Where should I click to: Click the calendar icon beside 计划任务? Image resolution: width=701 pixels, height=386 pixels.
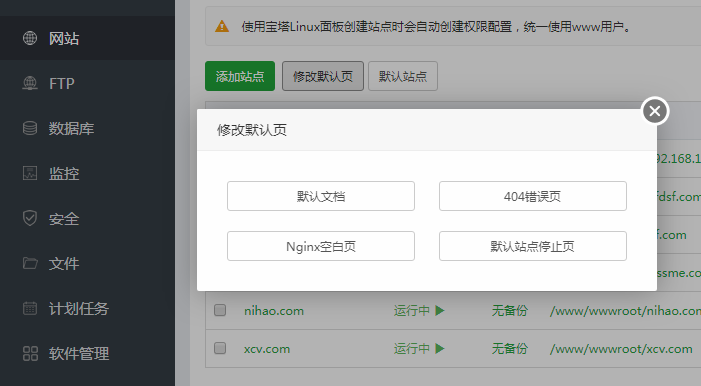(x=30, y=308)
